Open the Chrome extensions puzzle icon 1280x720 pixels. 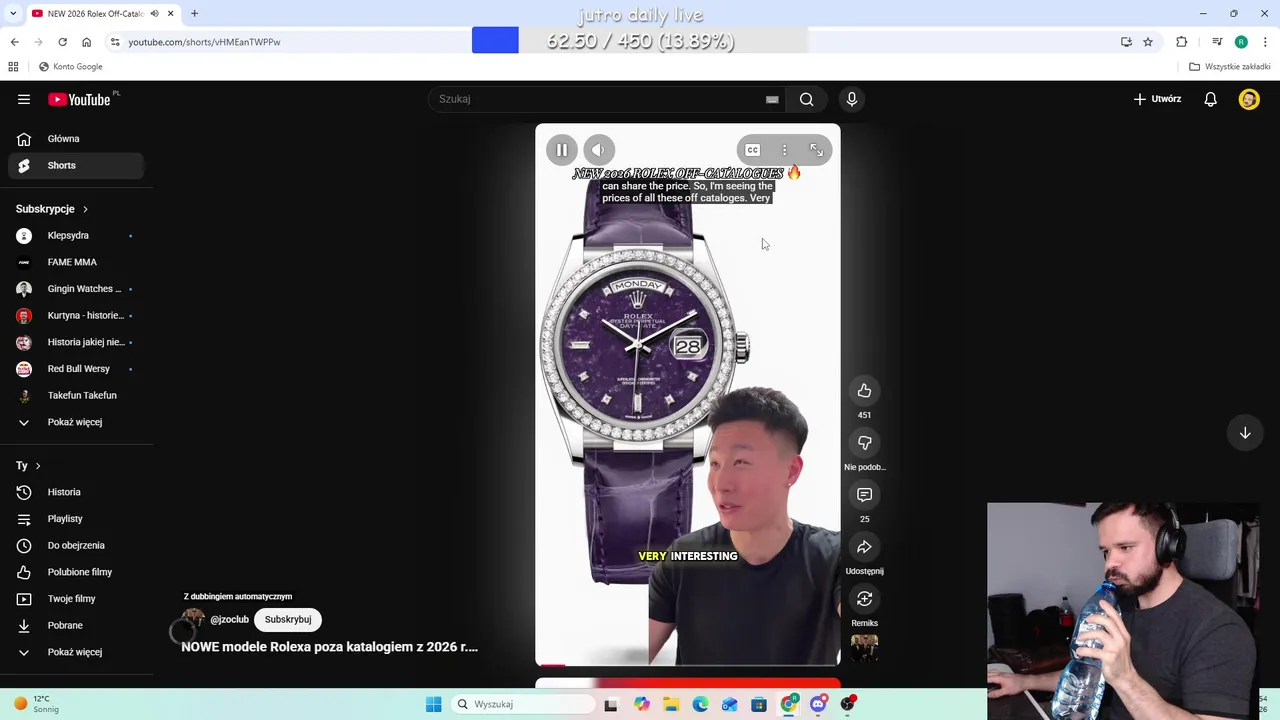click(x=1182, y=42)
